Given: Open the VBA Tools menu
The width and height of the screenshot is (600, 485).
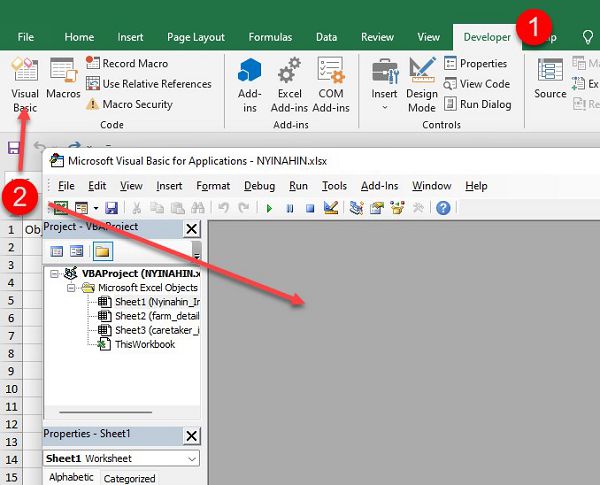Looking at the screenshot, I should pyautogui.click(x=334, y=186).
